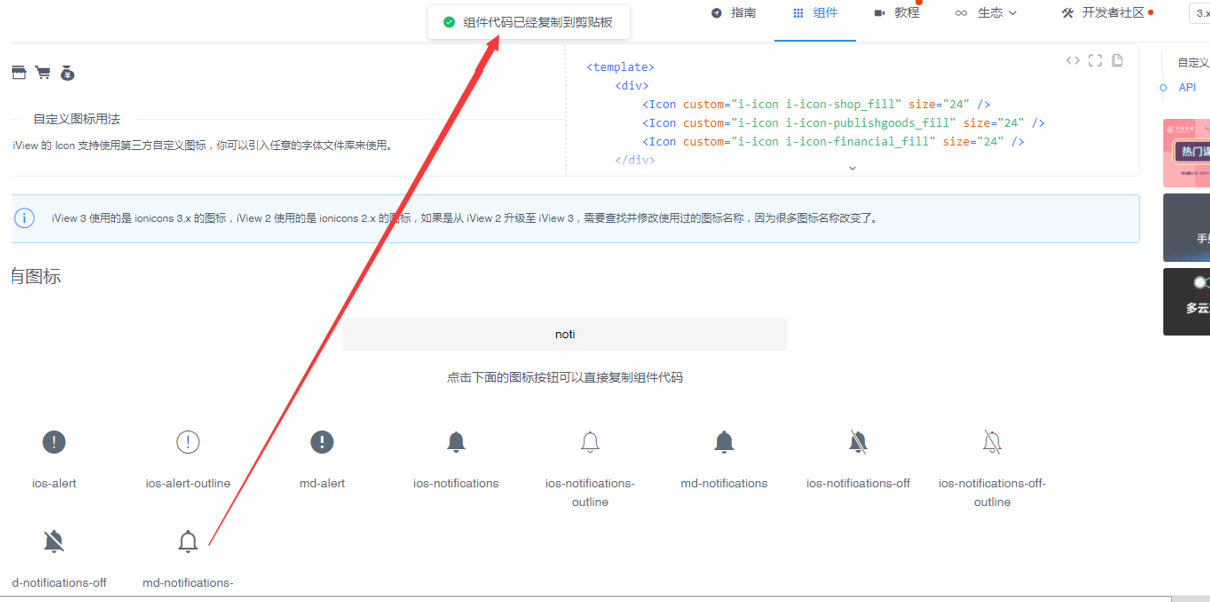Click the i-icon-publishgoods_fill code line
This screenshot has height=602, width=1210.
(843, 123)
